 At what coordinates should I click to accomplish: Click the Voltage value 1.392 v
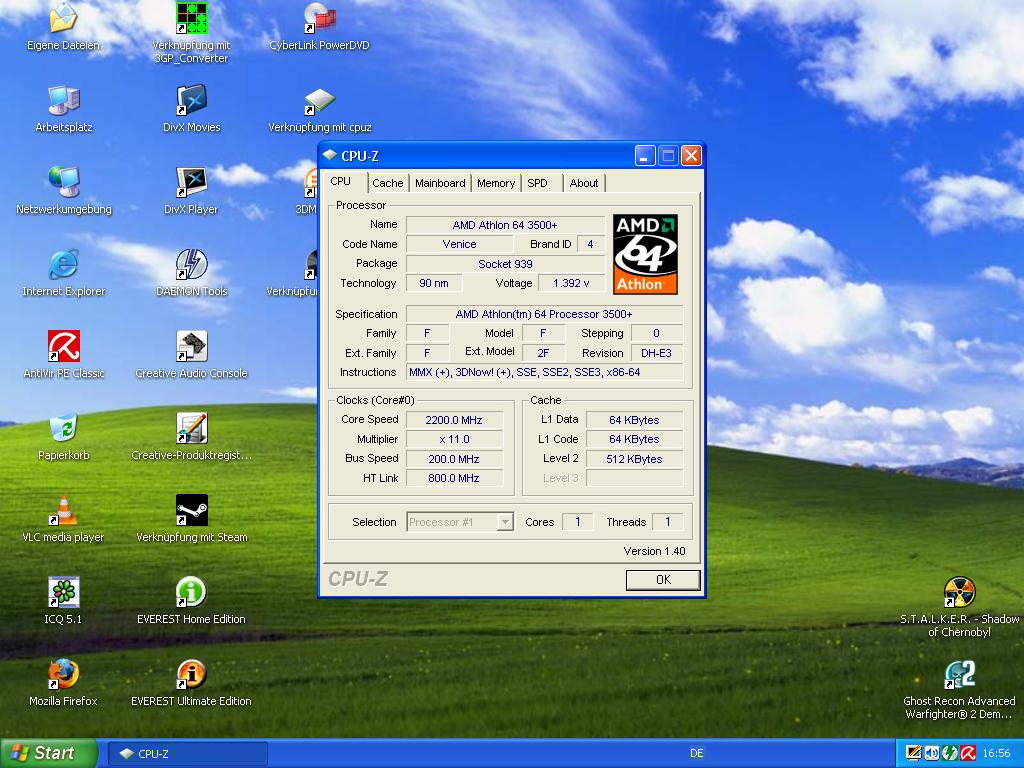coord(571,283)
